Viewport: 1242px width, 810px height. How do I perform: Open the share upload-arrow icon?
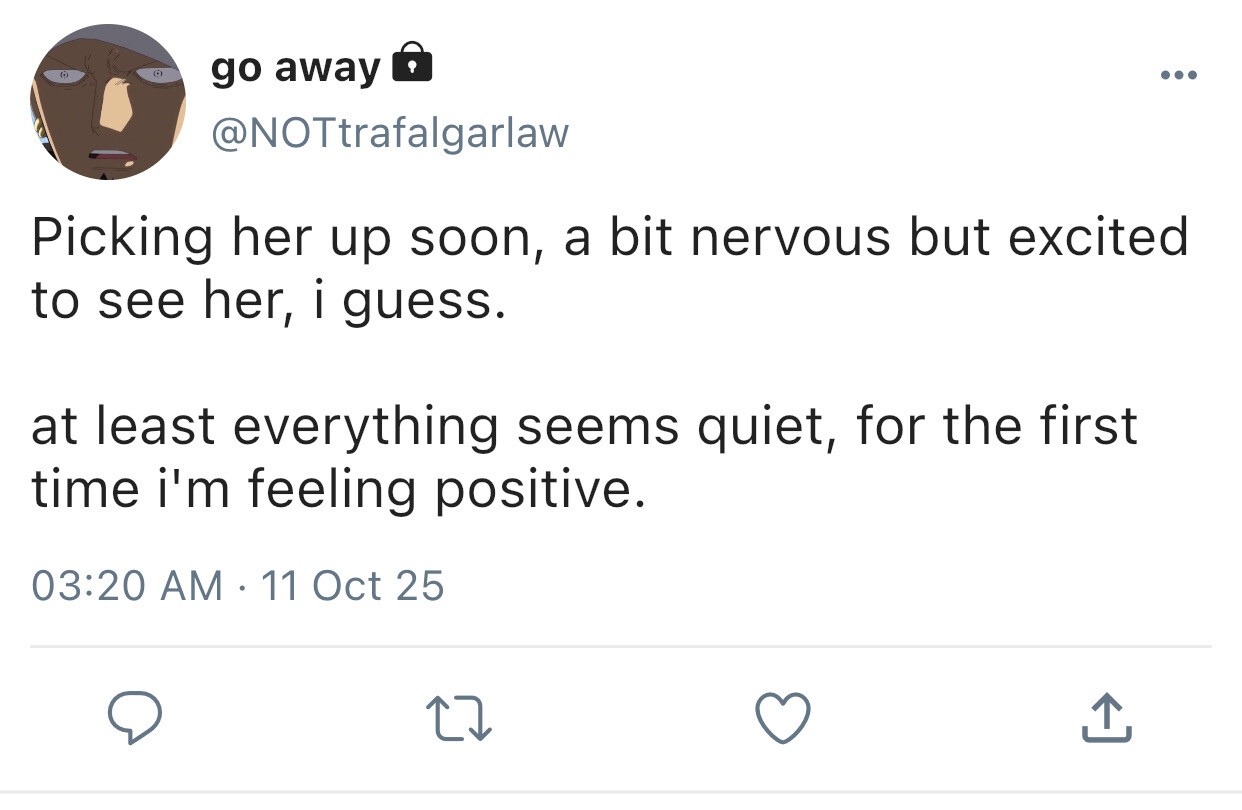(1106, 719)
